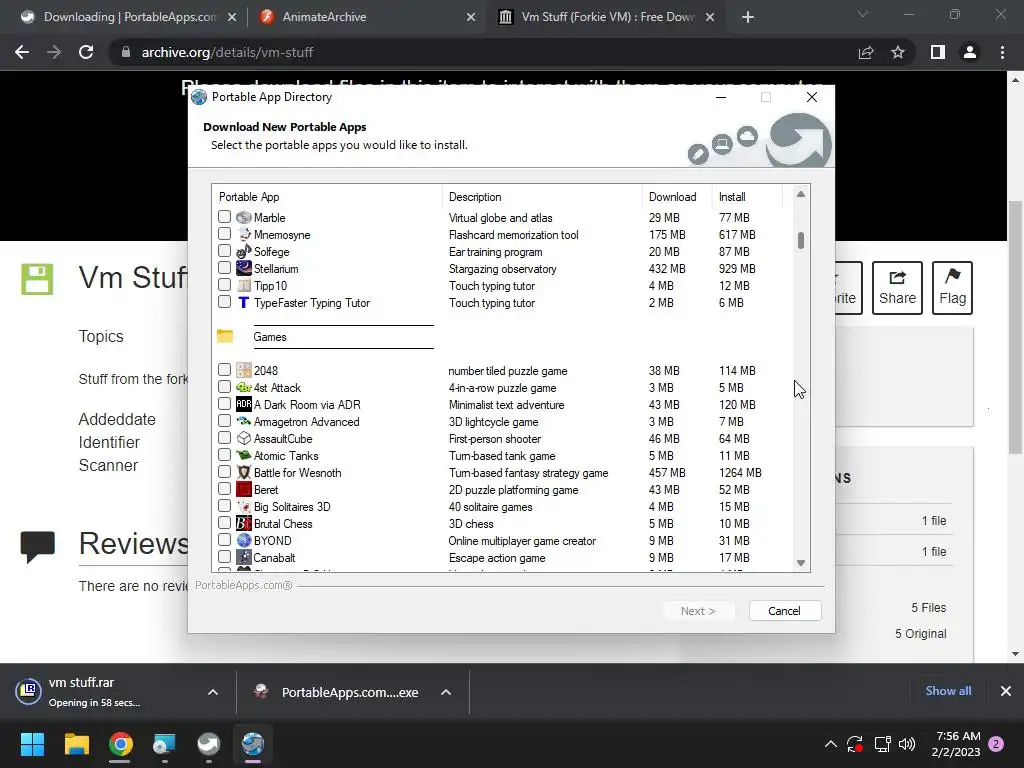The height and width of the screenshot is (768, 1024).
Task: Click Show all downloads link
Action: coord(948,691)
